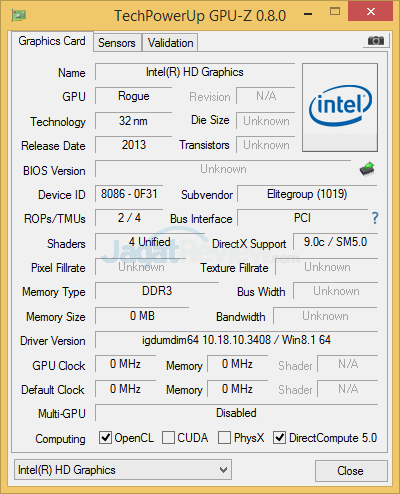Click the Transistors Unknown field

coord(266,145)
